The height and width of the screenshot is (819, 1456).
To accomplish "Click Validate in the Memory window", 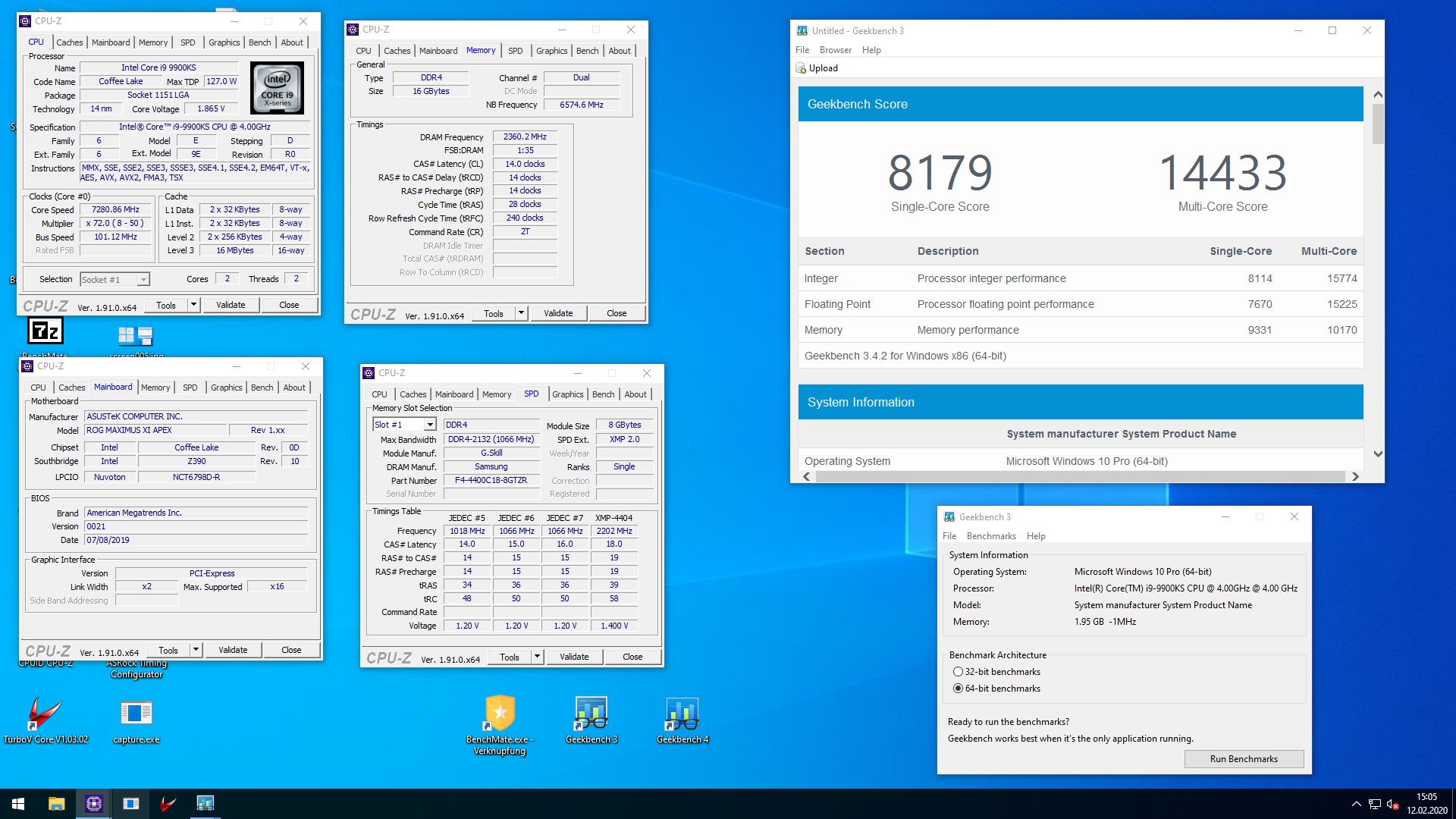I will coord(558,313).
